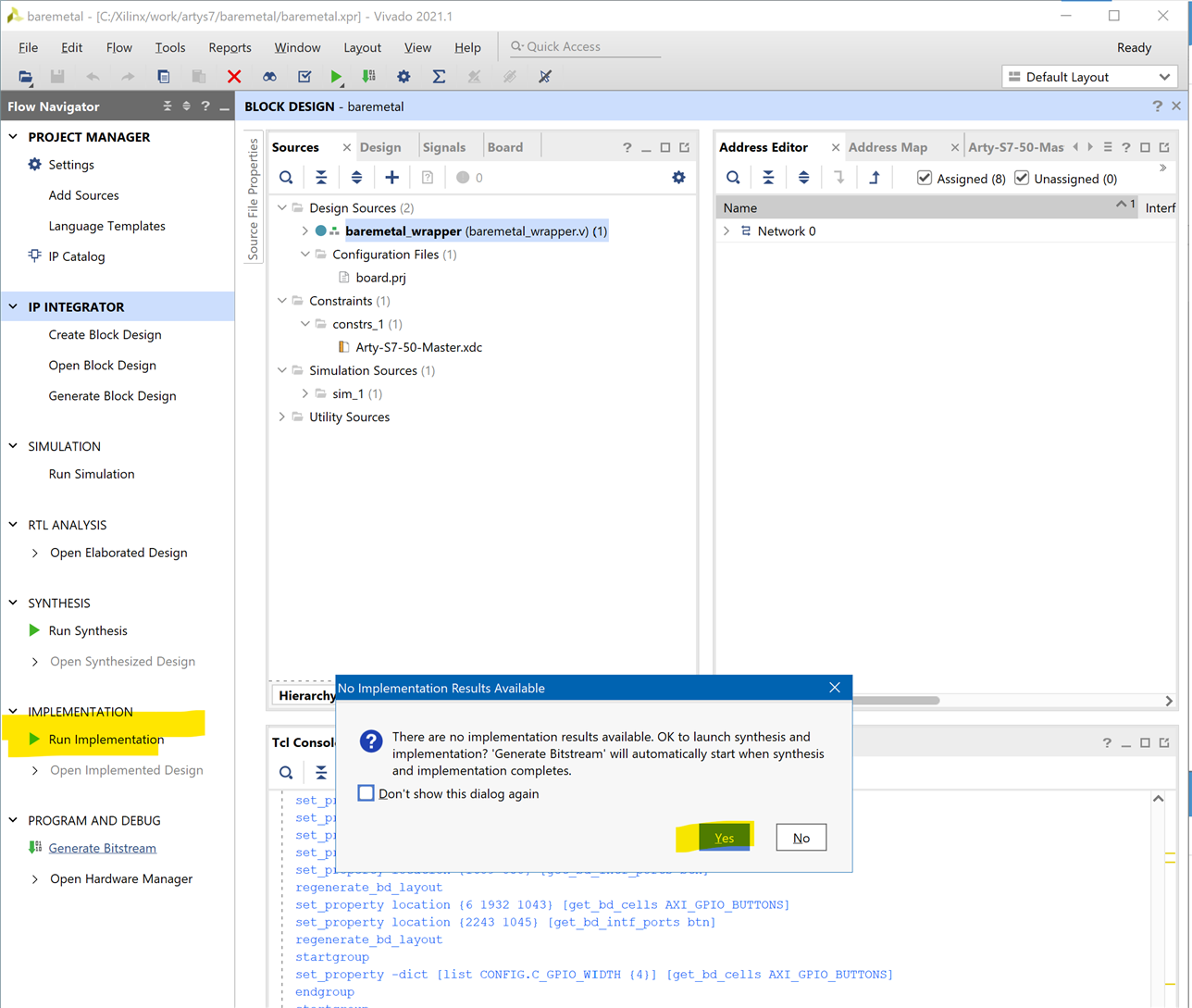Click No in the dialog
1192x1008 pixels.
pos(801,838)
